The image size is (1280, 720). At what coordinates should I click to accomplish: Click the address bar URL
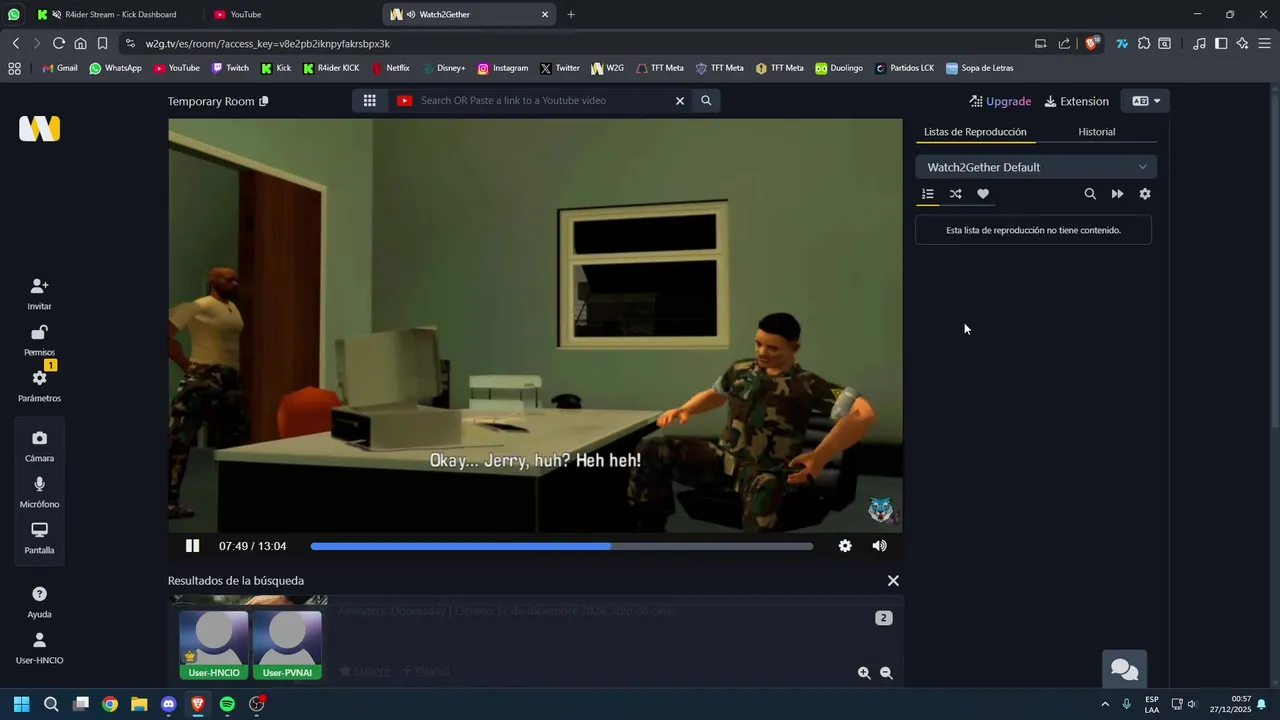(267, 44)
